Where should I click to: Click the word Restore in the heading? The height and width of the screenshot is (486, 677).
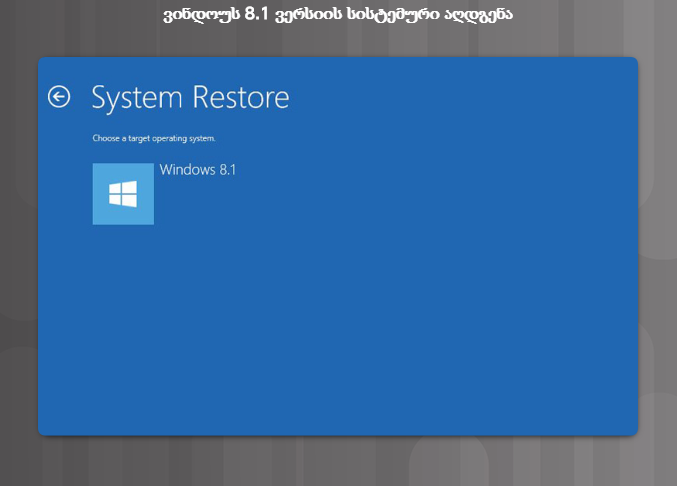click(240, 97)
